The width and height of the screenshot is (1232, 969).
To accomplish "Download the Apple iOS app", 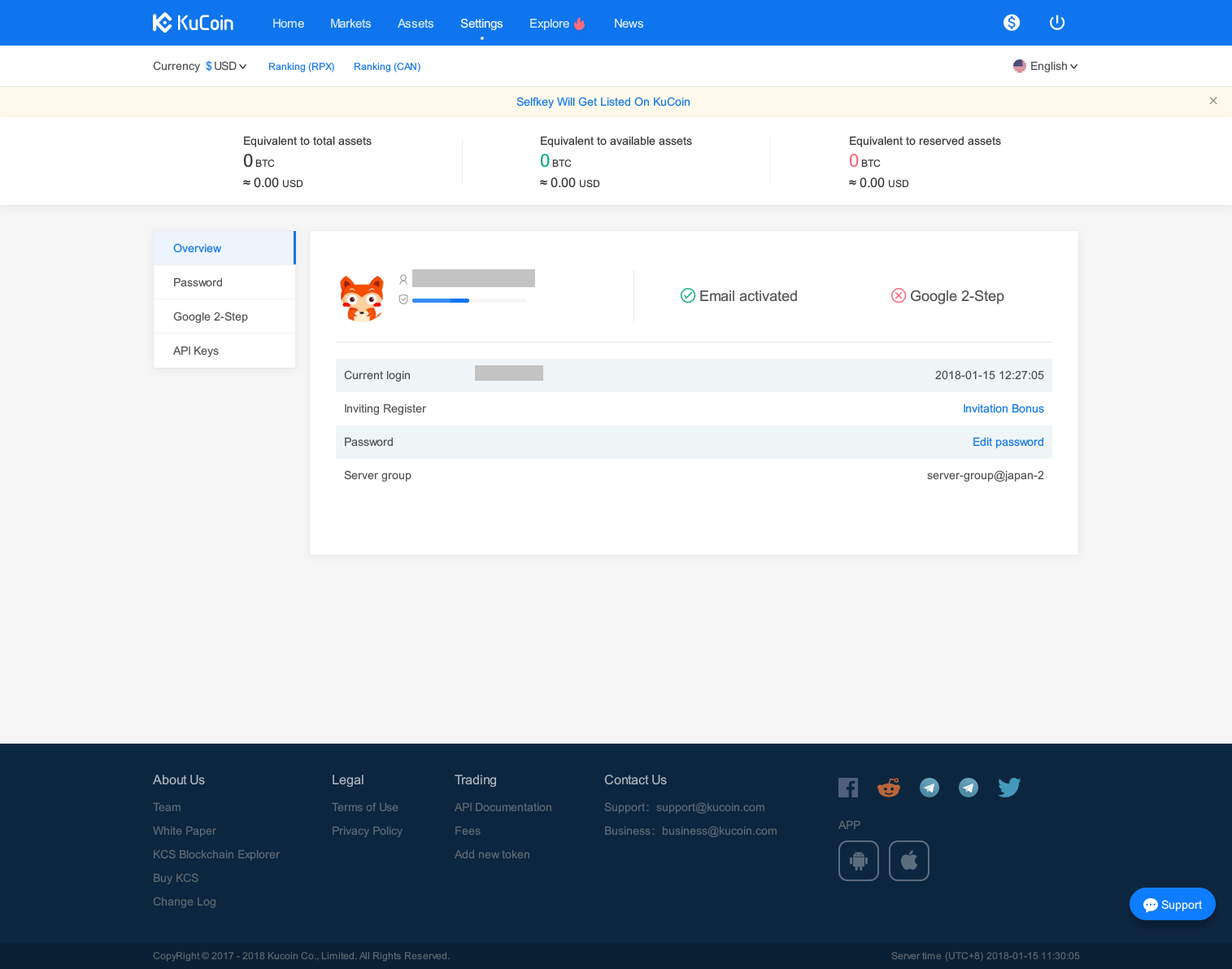I will pos(909,861).
